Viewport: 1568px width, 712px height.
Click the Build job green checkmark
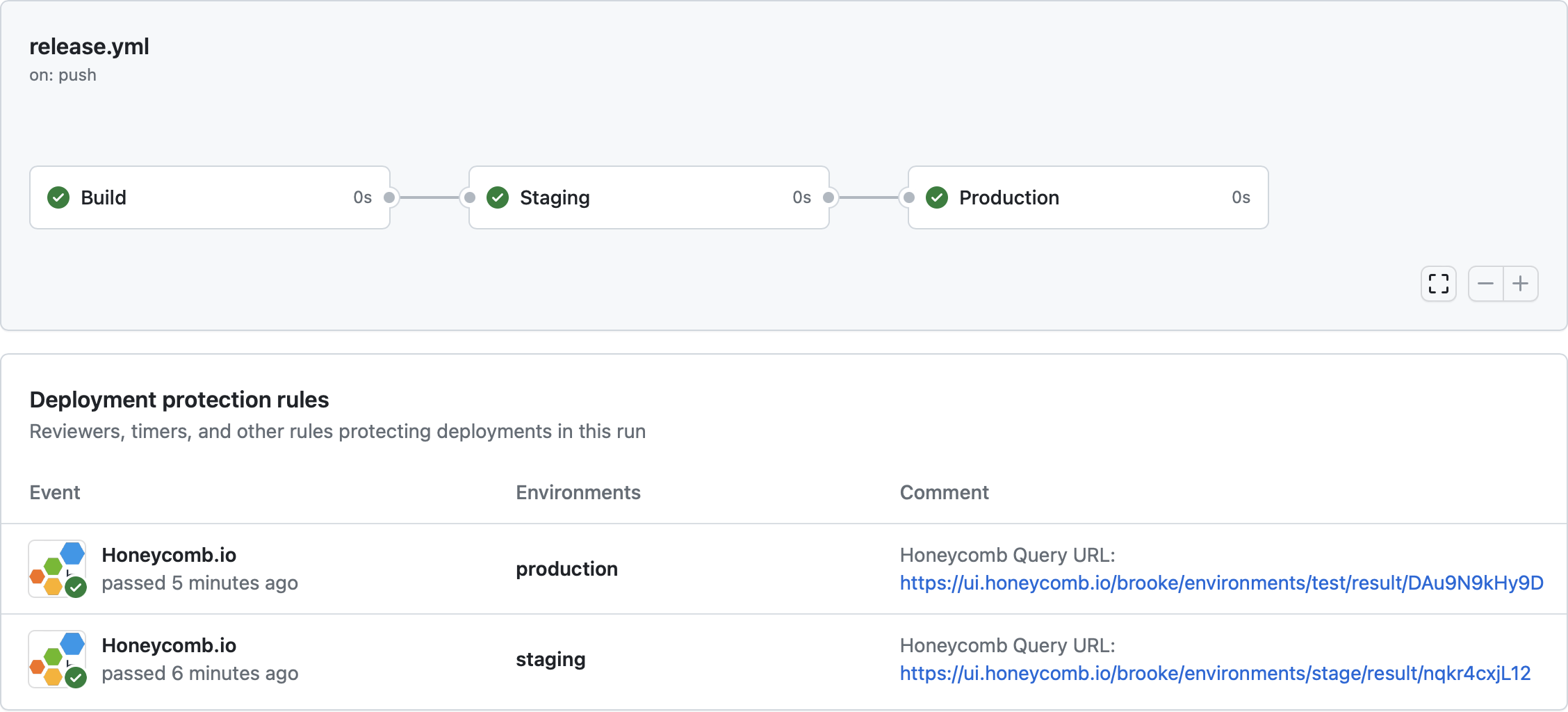click(58, 197)
